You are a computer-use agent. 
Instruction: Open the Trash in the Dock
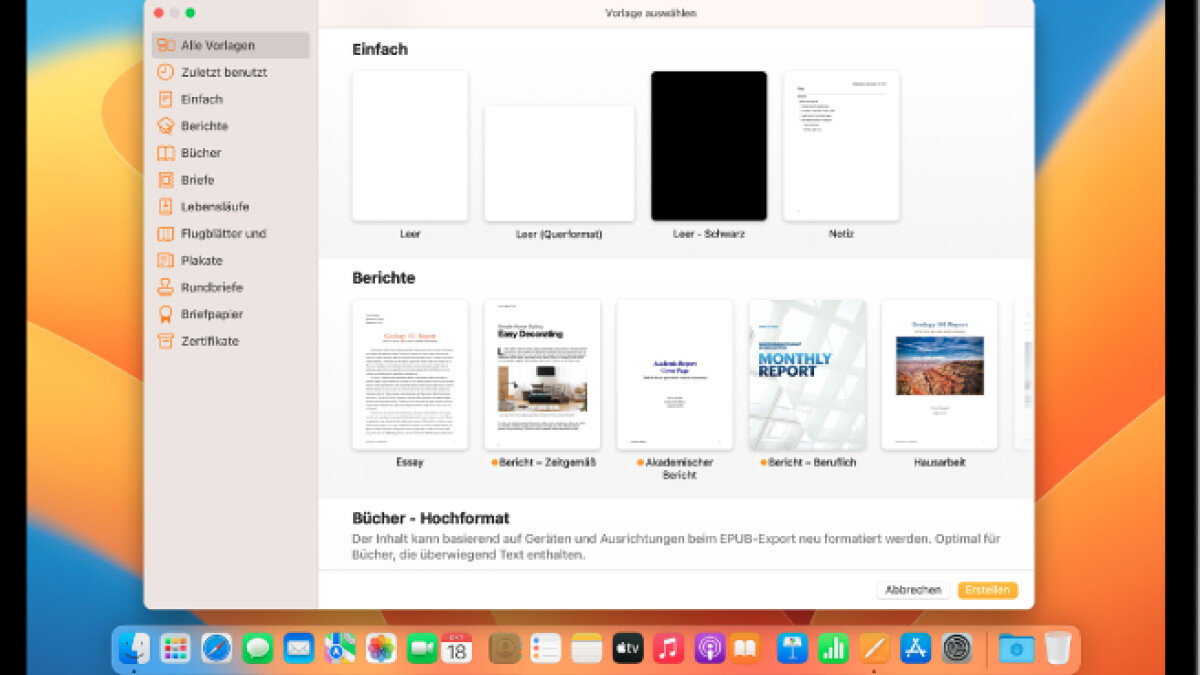tap(1058, 648)
